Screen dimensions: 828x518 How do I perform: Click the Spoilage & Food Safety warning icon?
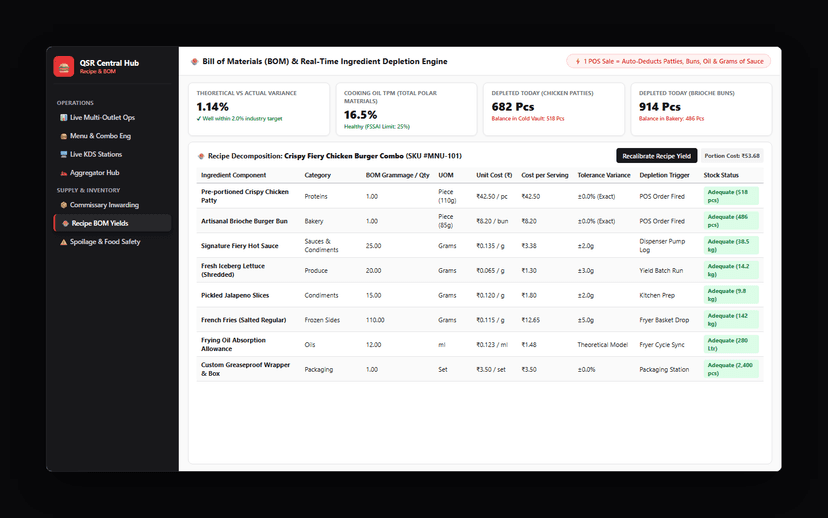pyautogui.click(x=63, y=242)
